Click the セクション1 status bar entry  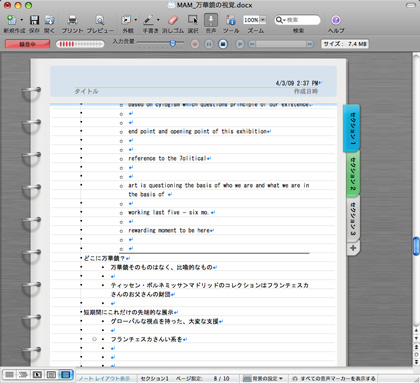[x=154, y=379]
